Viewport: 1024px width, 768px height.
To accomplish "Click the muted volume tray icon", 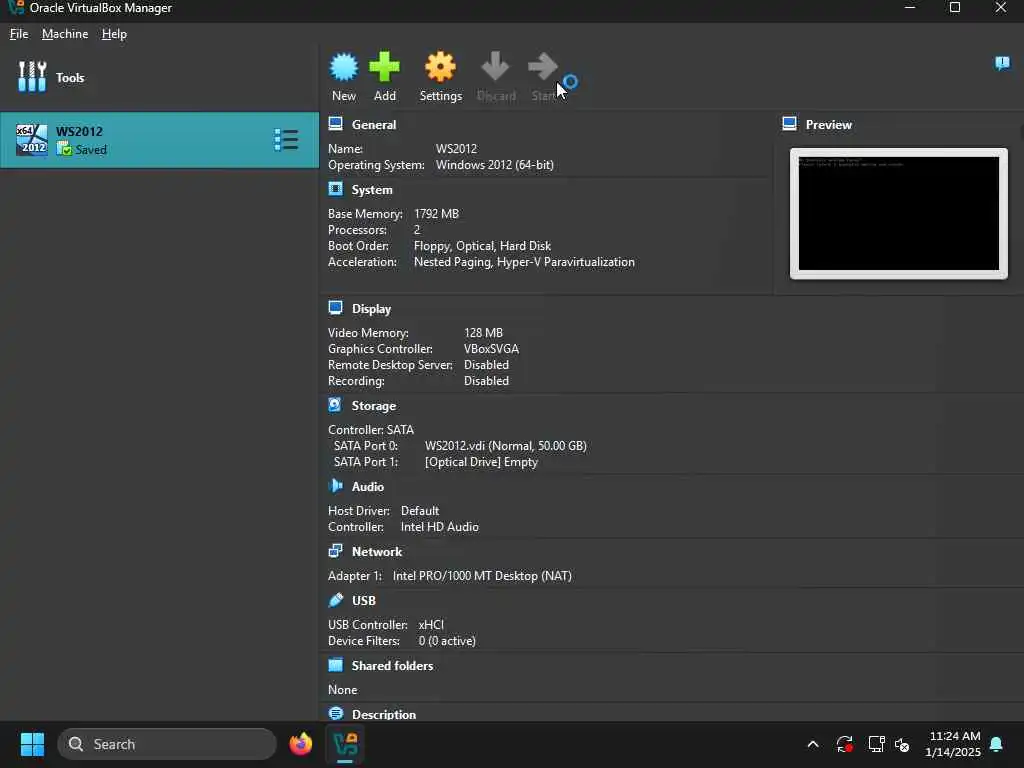I will pos(902,744).
